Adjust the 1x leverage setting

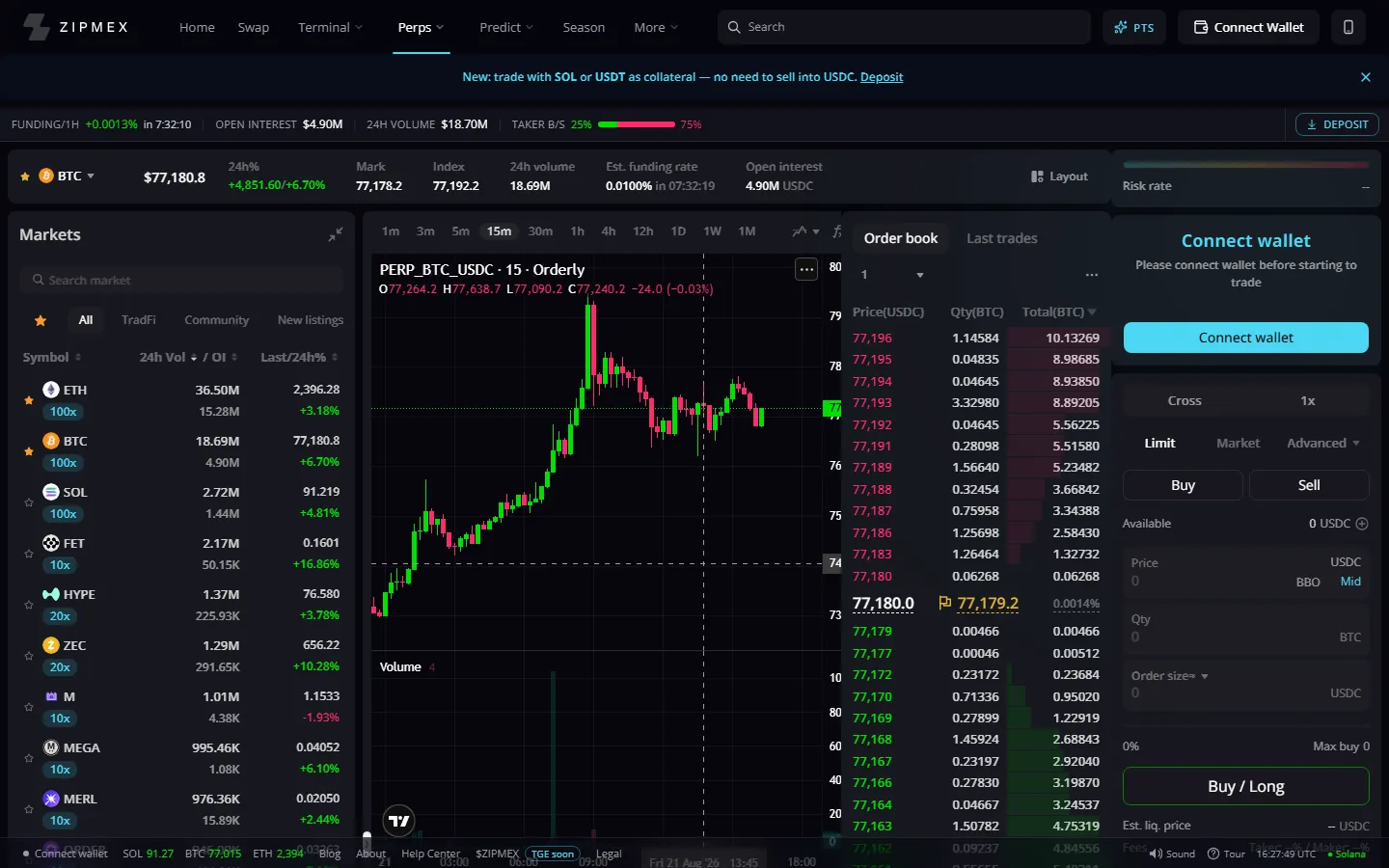coord(1307,400)
